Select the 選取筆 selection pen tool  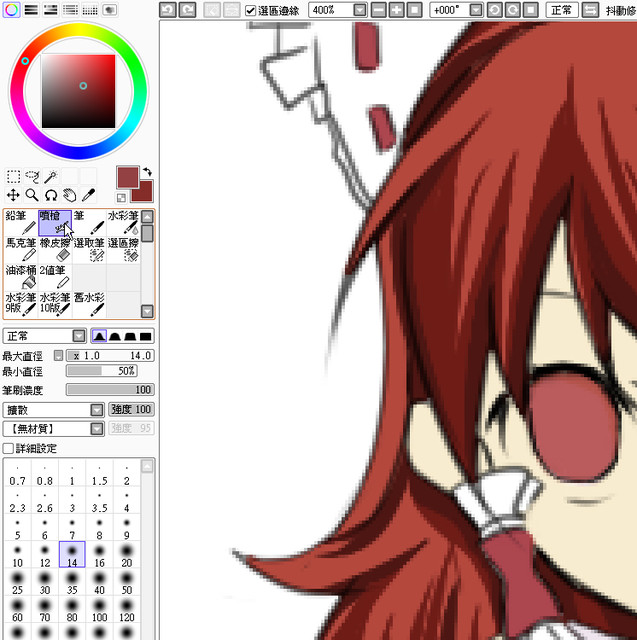[x=89, y=250]
